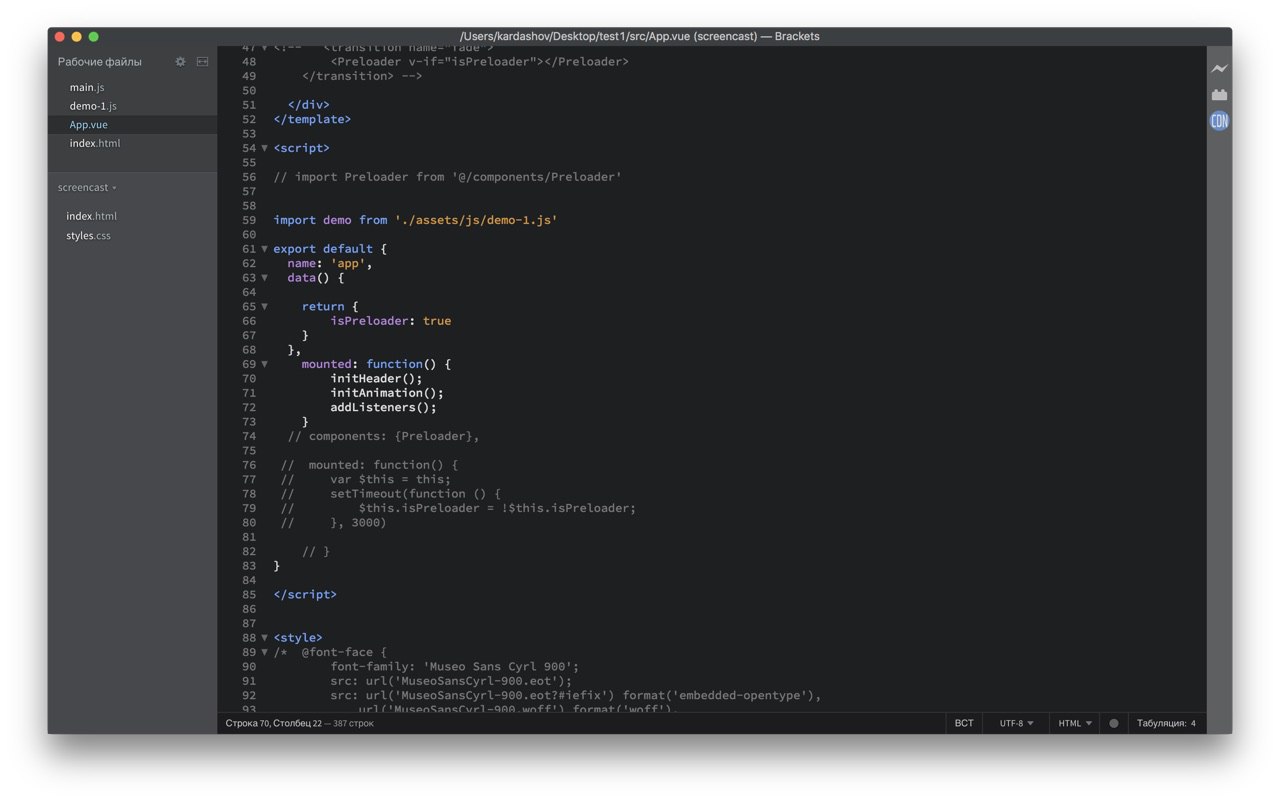Viewport: 1280px width, 802px height.
Task: Collapse the export default block at line 61
Action: pyautogui.click(x=264, y=249)
